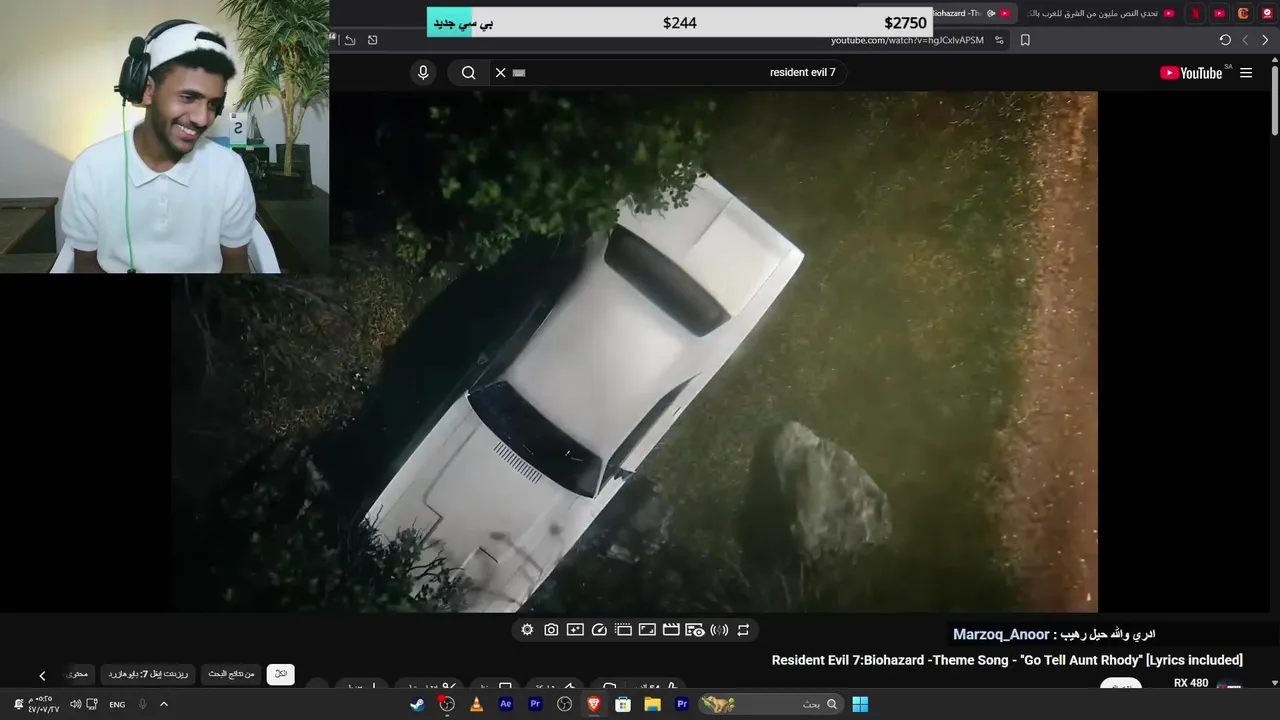The image size is (1280, 720).
Task: Open the system volume speaker icon
Action: [76, 705]
